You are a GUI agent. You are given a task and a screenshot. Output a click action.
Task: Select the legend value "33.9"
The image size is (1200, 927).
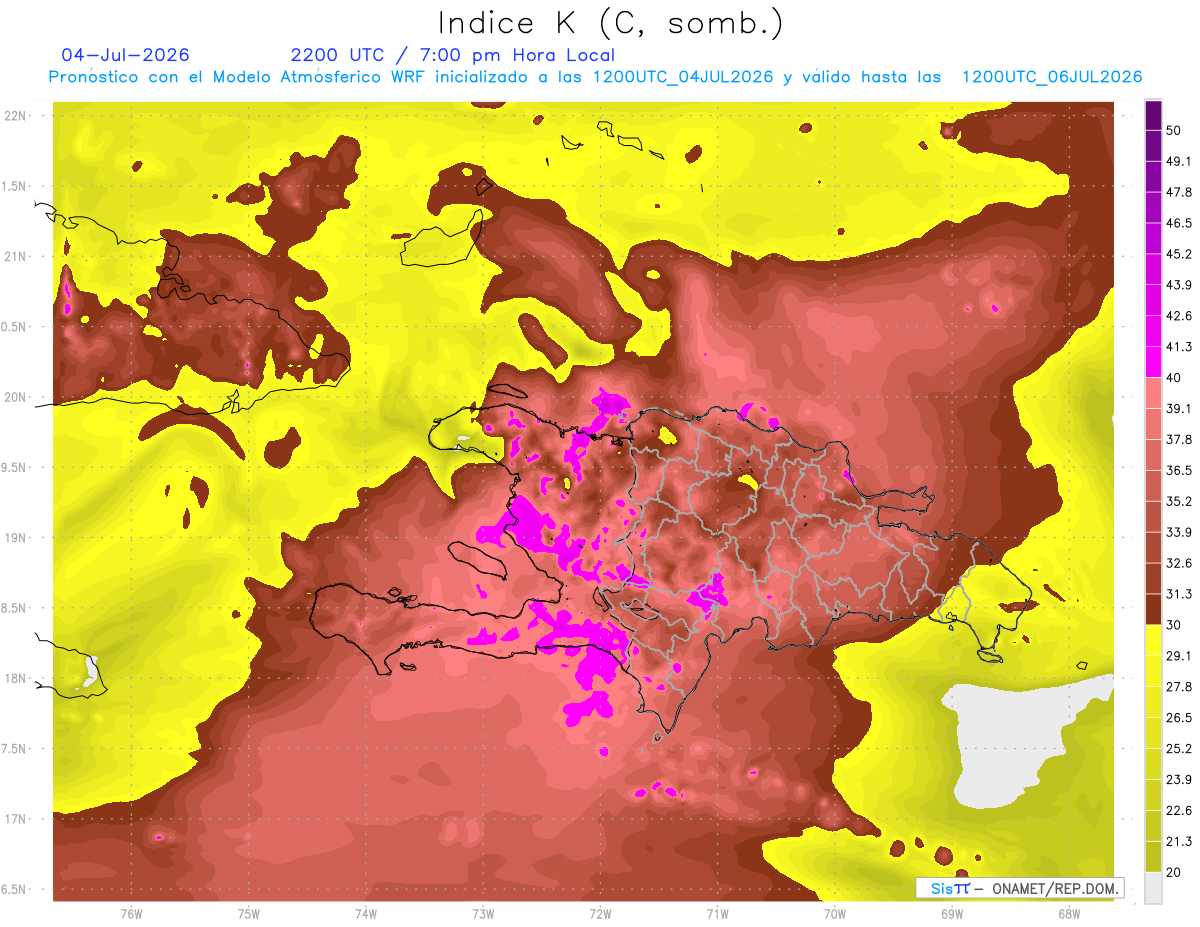coord(1178,532)
